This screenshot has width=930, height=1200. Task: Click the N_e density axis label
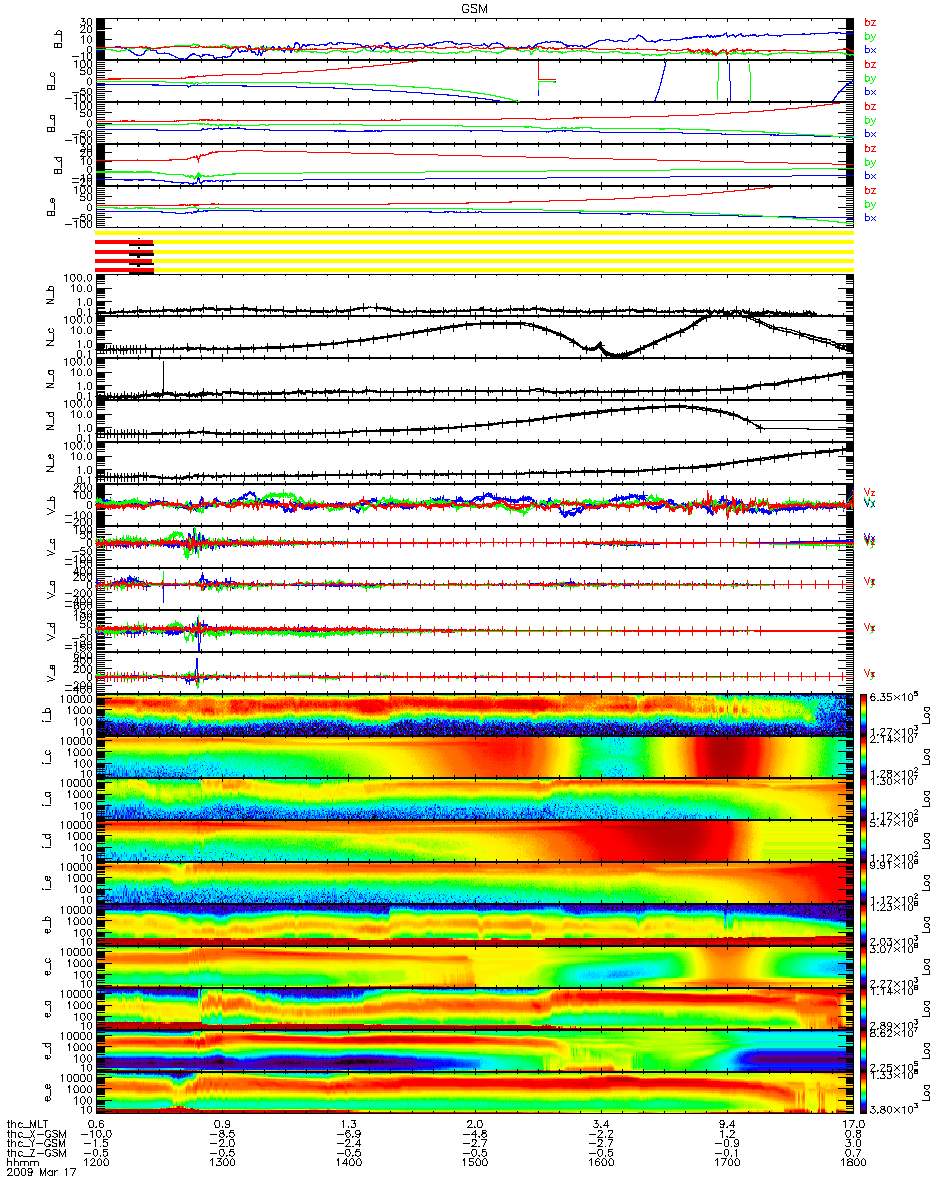point(50,464)
